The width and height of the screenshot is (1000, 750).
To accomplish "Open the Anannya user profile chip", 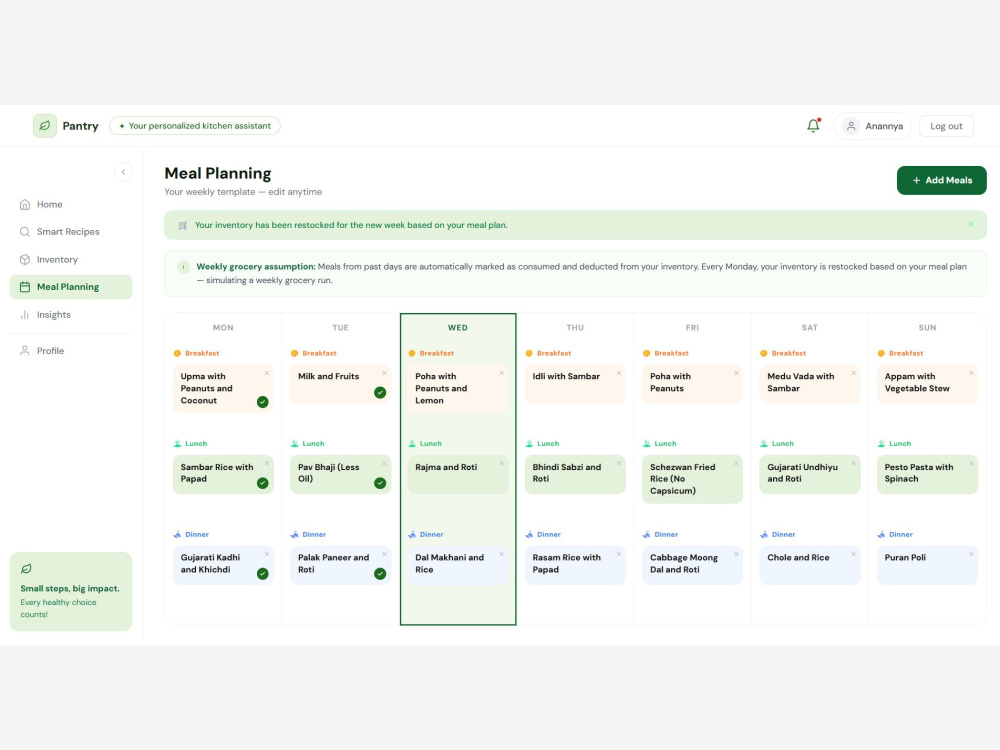I will (x=872, y=126).
